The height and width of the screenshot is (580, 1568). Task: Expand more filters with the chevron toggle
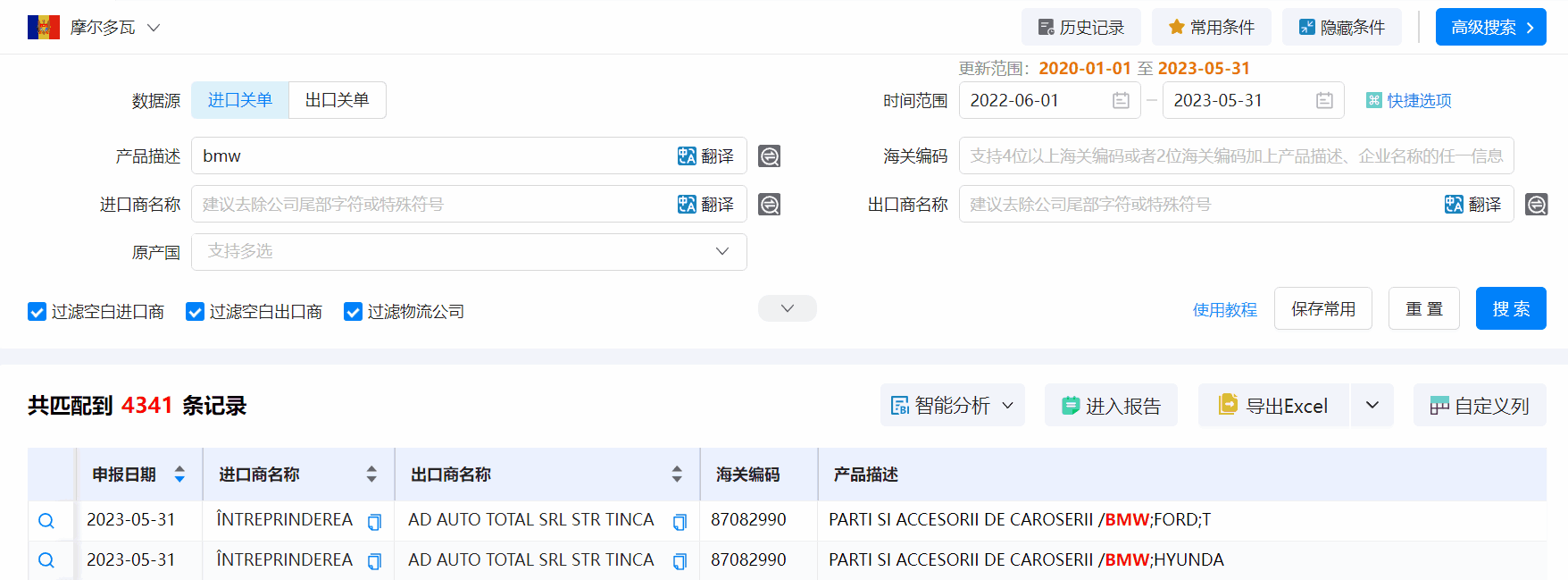tap(787, 308)
